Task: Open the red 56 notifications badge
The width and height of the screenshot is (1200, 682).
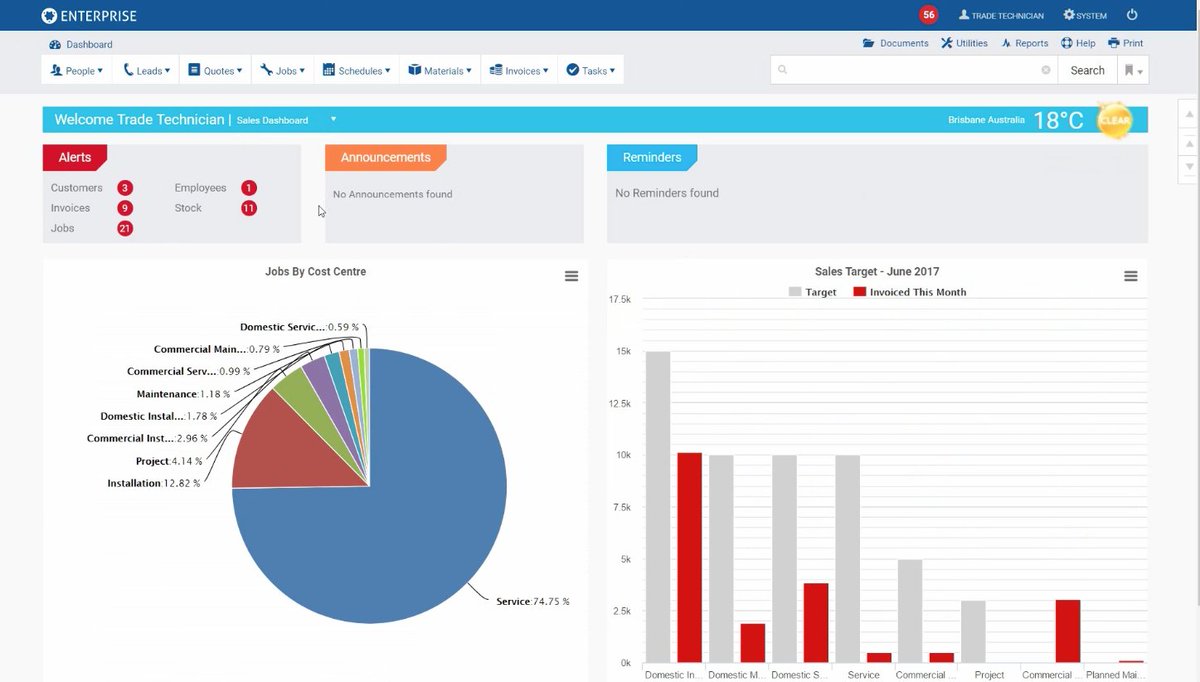Action: [929, 15]
